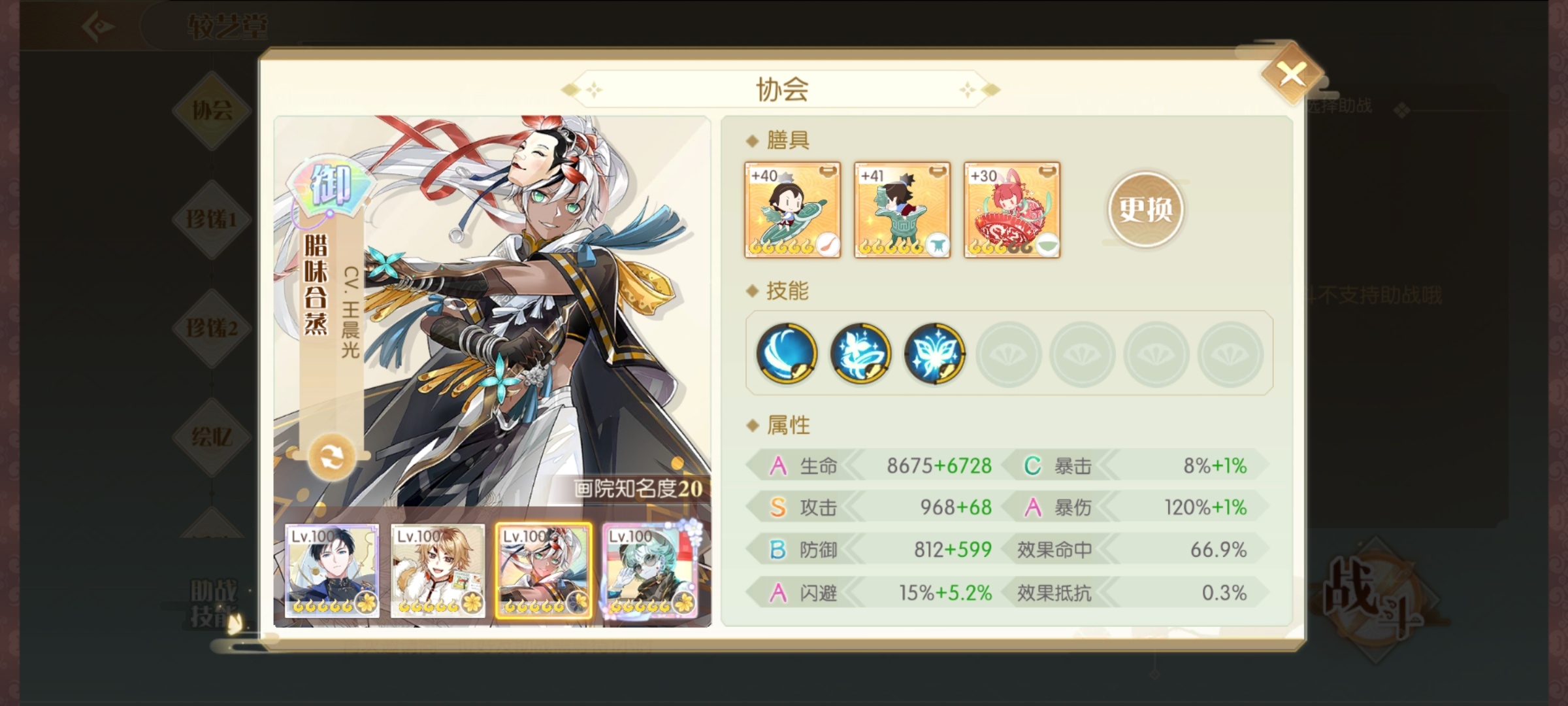The height and width of the screenshot is (706, 1568).
Task: Open the 珍馐2 side tab
Action: (x=212, y=328)
